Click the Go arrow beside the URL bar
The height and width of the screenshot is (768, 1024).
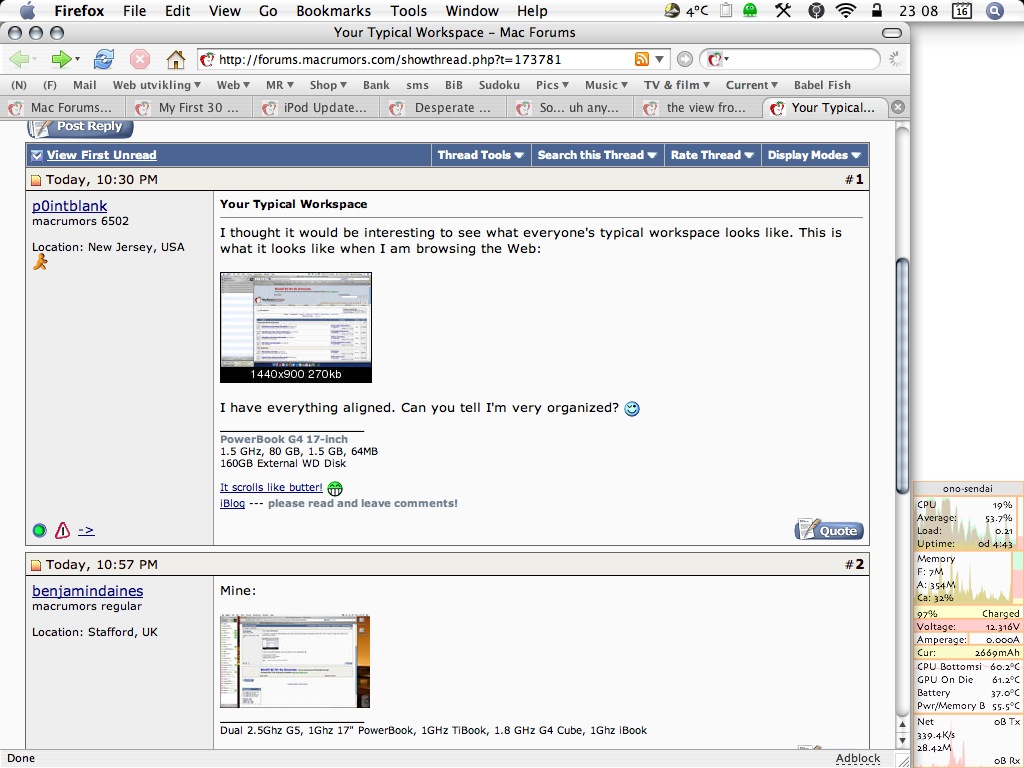(x=684, y=59)
